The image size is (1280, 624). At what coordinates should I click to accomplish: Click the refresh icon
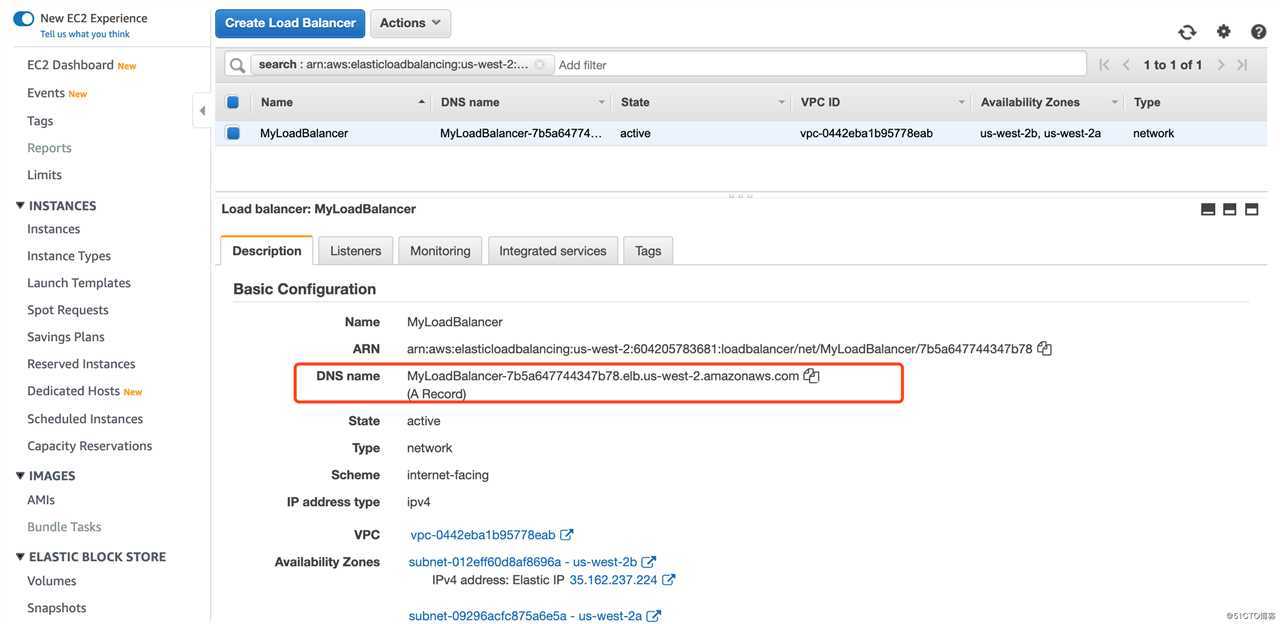1187,32
